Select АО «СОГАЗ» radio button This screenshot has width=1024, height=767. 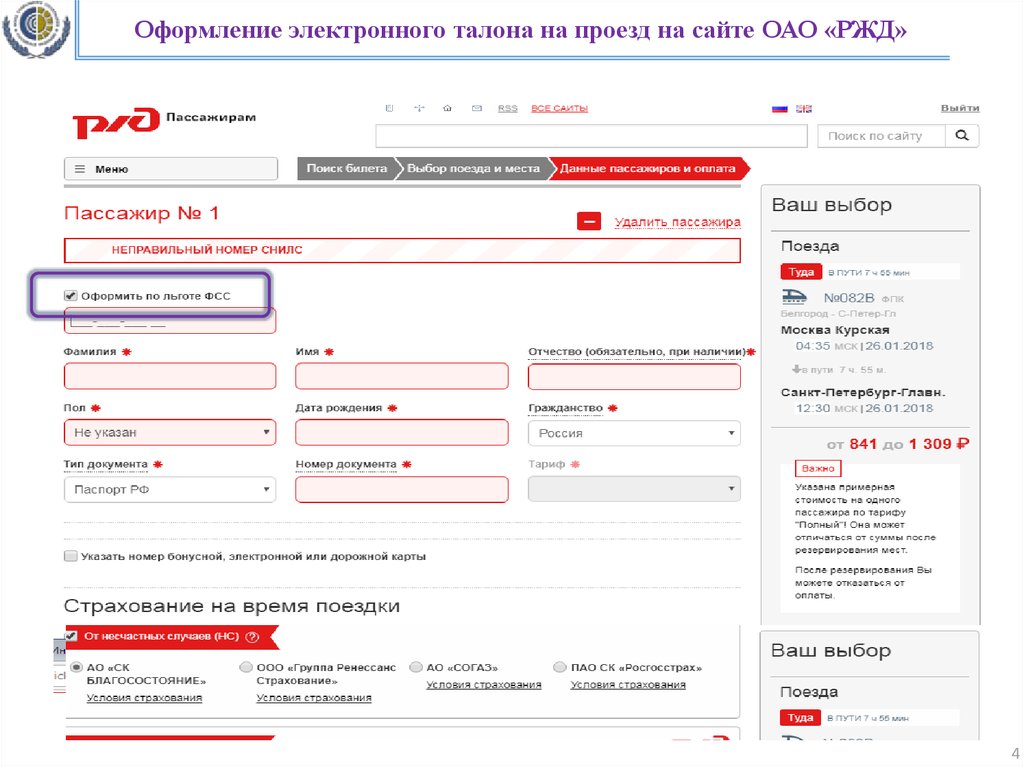pyautogui.click(x=416, y=667)
